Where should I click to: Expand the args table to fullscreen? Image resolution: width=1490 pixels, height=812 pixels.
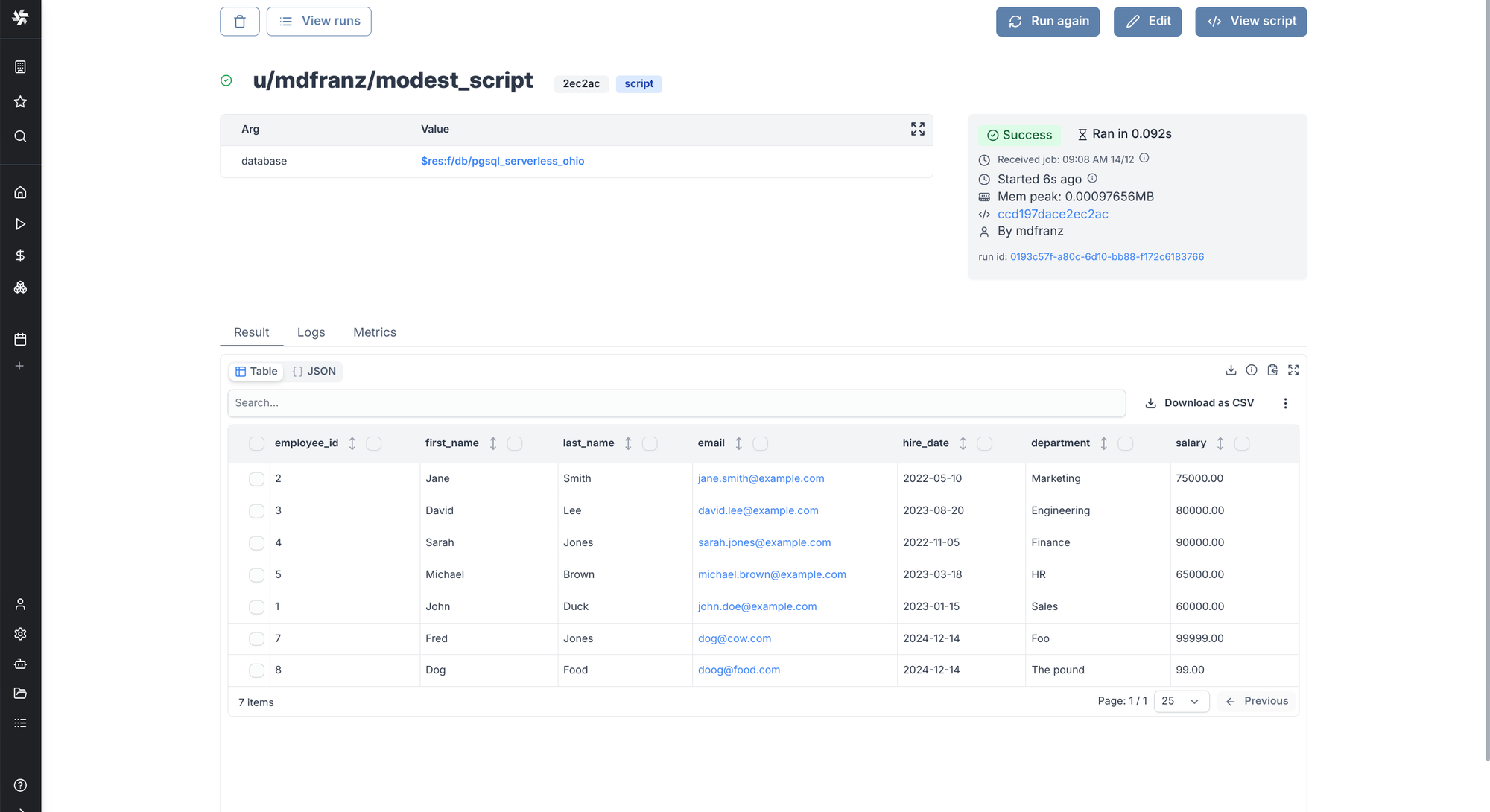click(917, 129)
